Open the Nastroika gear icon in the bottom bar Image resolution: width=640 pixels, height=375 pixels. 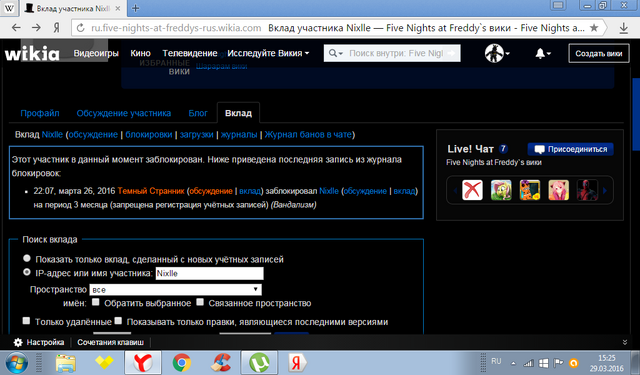coord(18,342)
